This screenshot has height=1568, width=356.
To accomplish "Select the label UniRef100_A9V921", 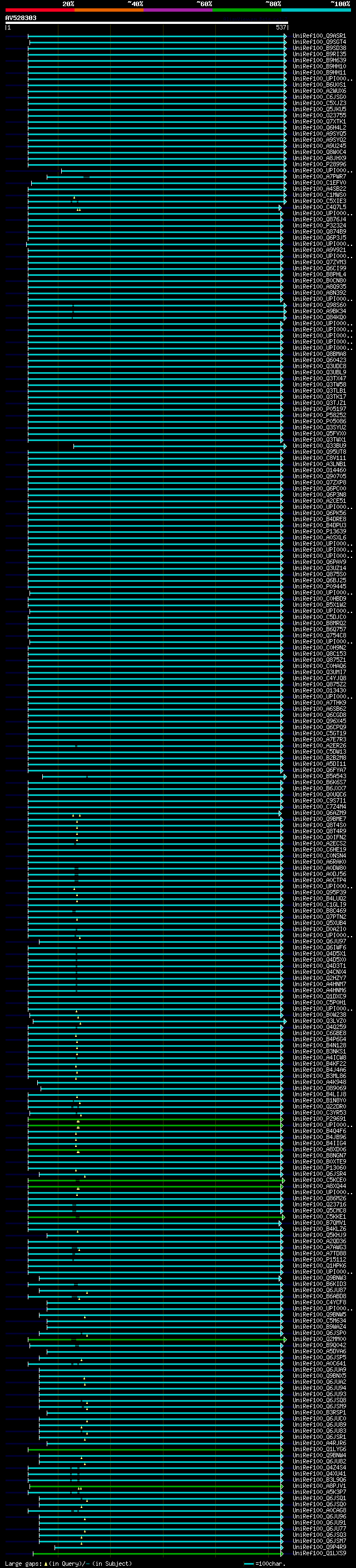I will tap(319, 250).
